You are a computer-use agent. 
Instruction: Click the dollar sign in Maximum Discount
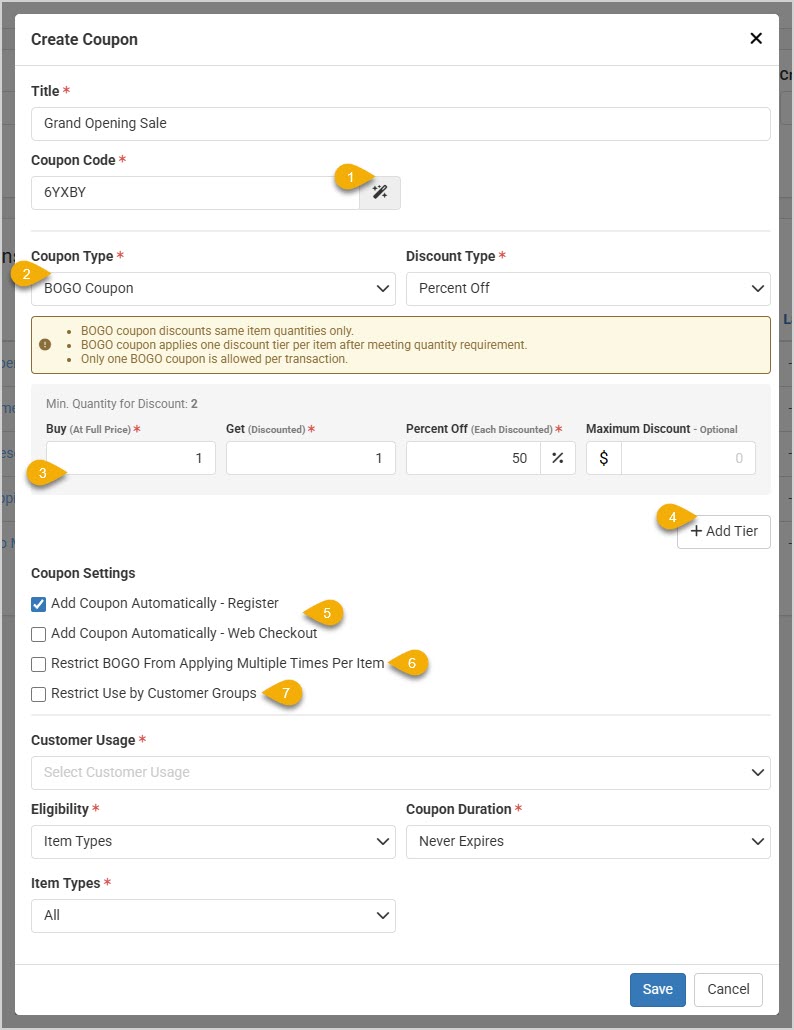pos(604,458)
